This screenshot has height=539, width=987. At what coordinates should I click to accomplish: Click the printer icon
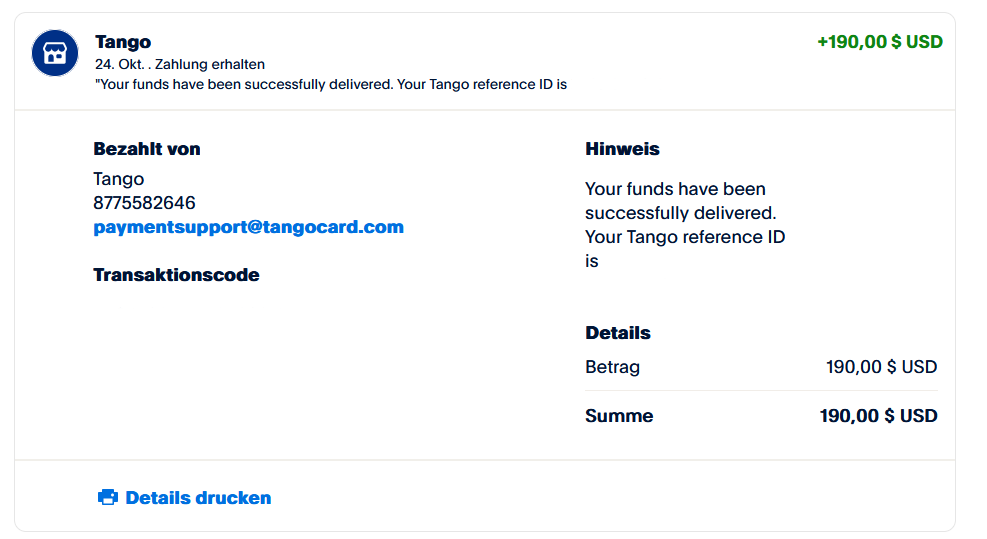tap(107, 498)
